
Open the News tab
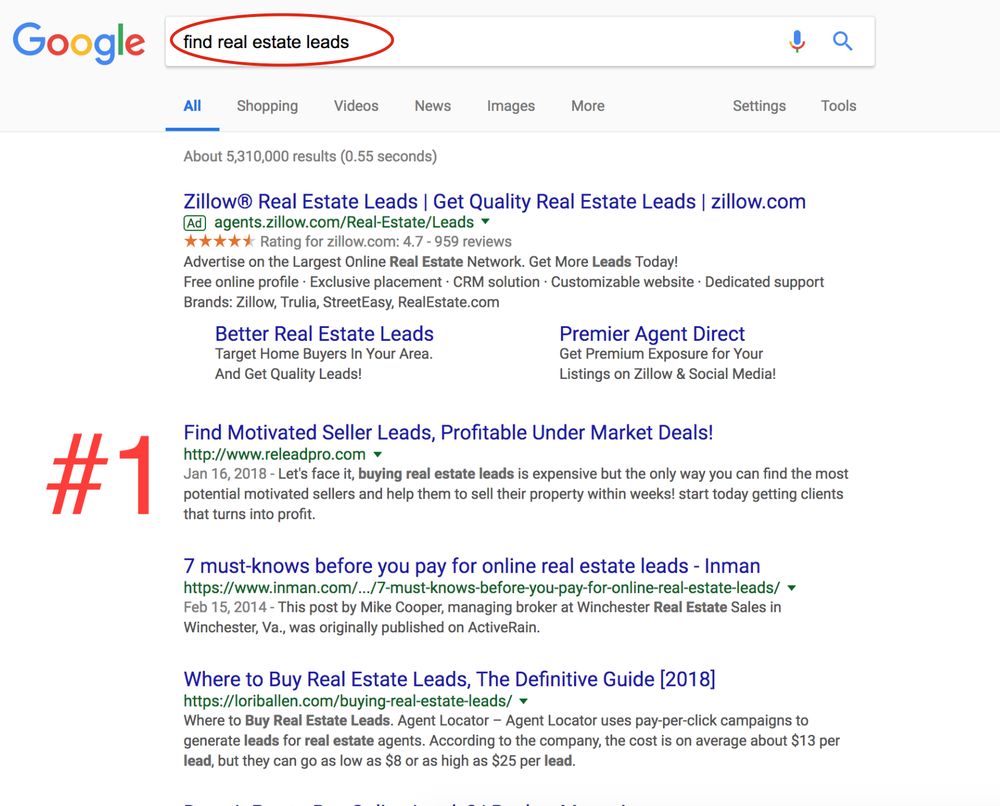(x=432, y=106)
